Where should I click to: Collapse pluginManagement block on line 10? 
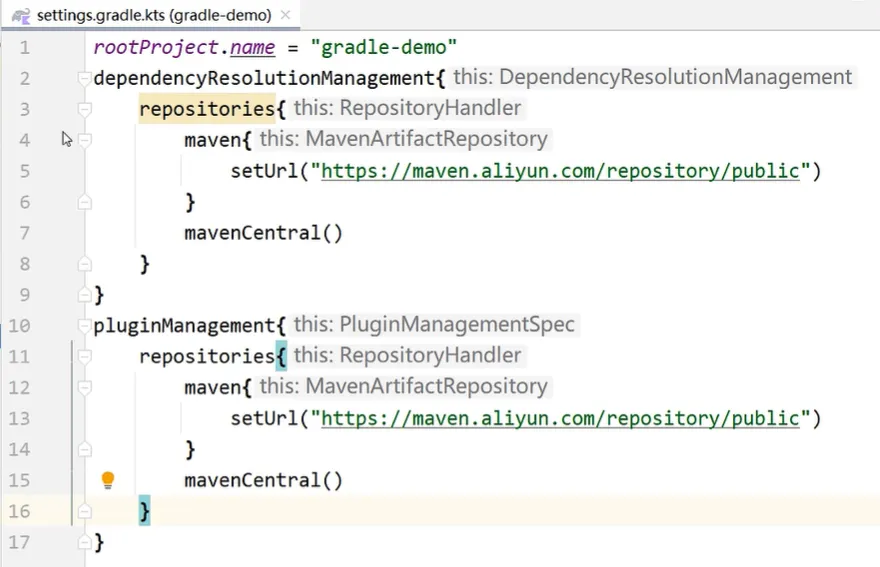pyautogui.click(x=84, y=326)
